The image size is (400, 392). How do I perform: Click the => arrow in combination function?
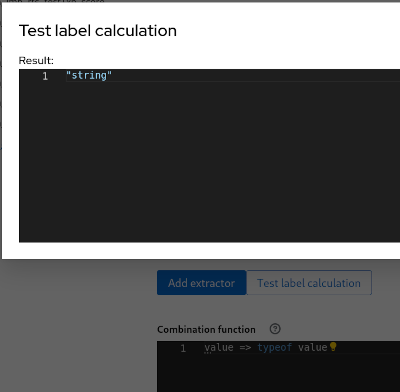[245, 347]
